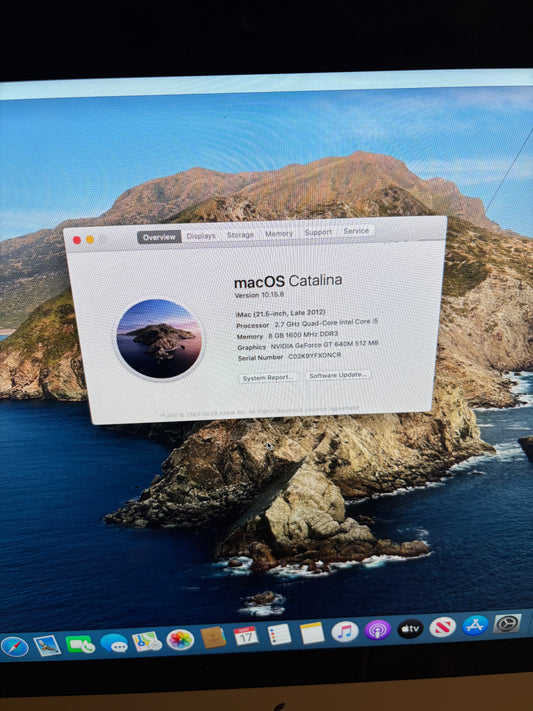
Task: Open Podcasts from the Dock
Action: tap(377, 630)
